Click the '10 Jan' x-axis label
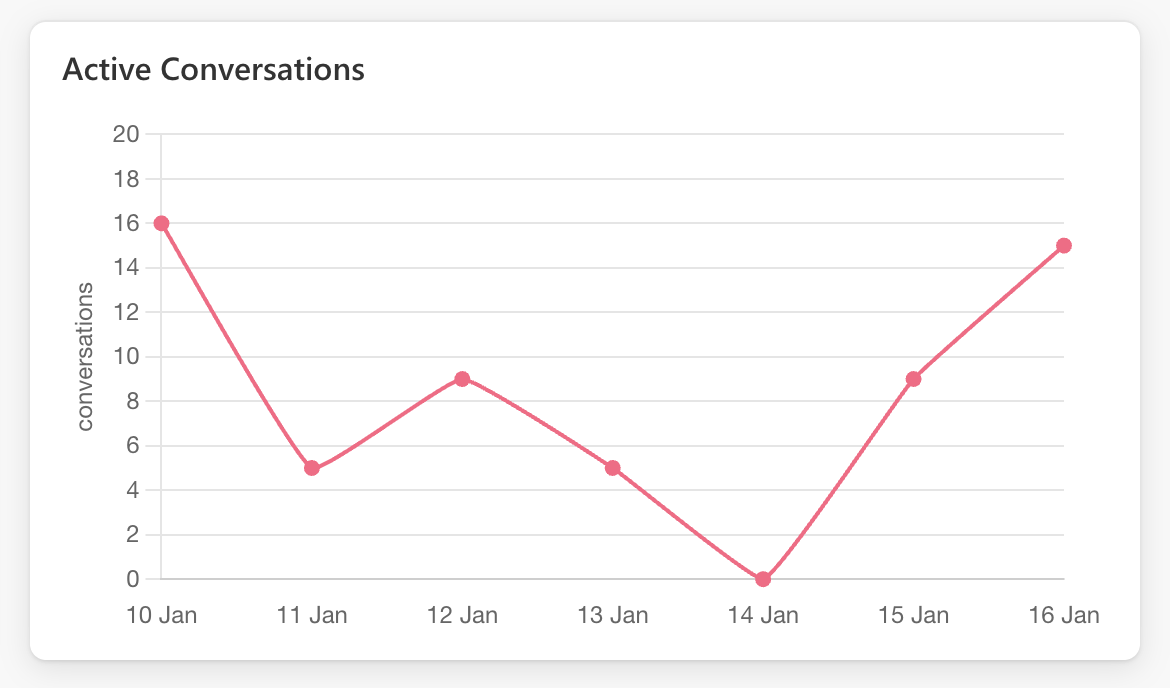Viewport: 1170px width, 688px height. (x=161, y=615)
